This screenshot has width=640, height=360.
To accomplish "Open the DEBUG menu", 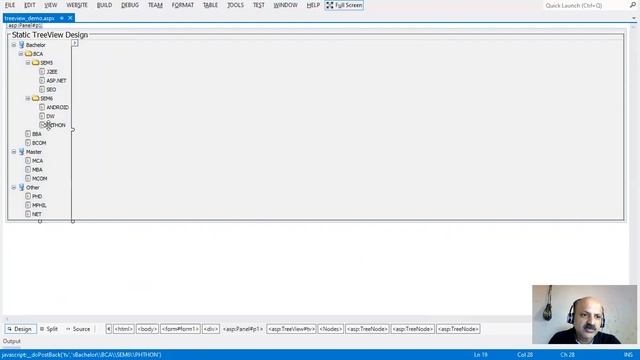I will point(130,5).
